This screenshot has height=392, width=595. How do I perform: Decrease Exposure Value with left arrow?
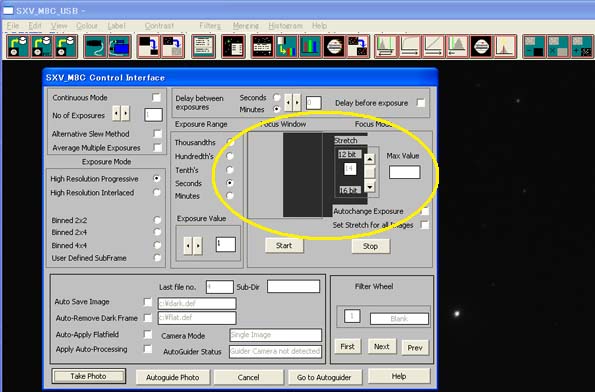tap(188, 246)
